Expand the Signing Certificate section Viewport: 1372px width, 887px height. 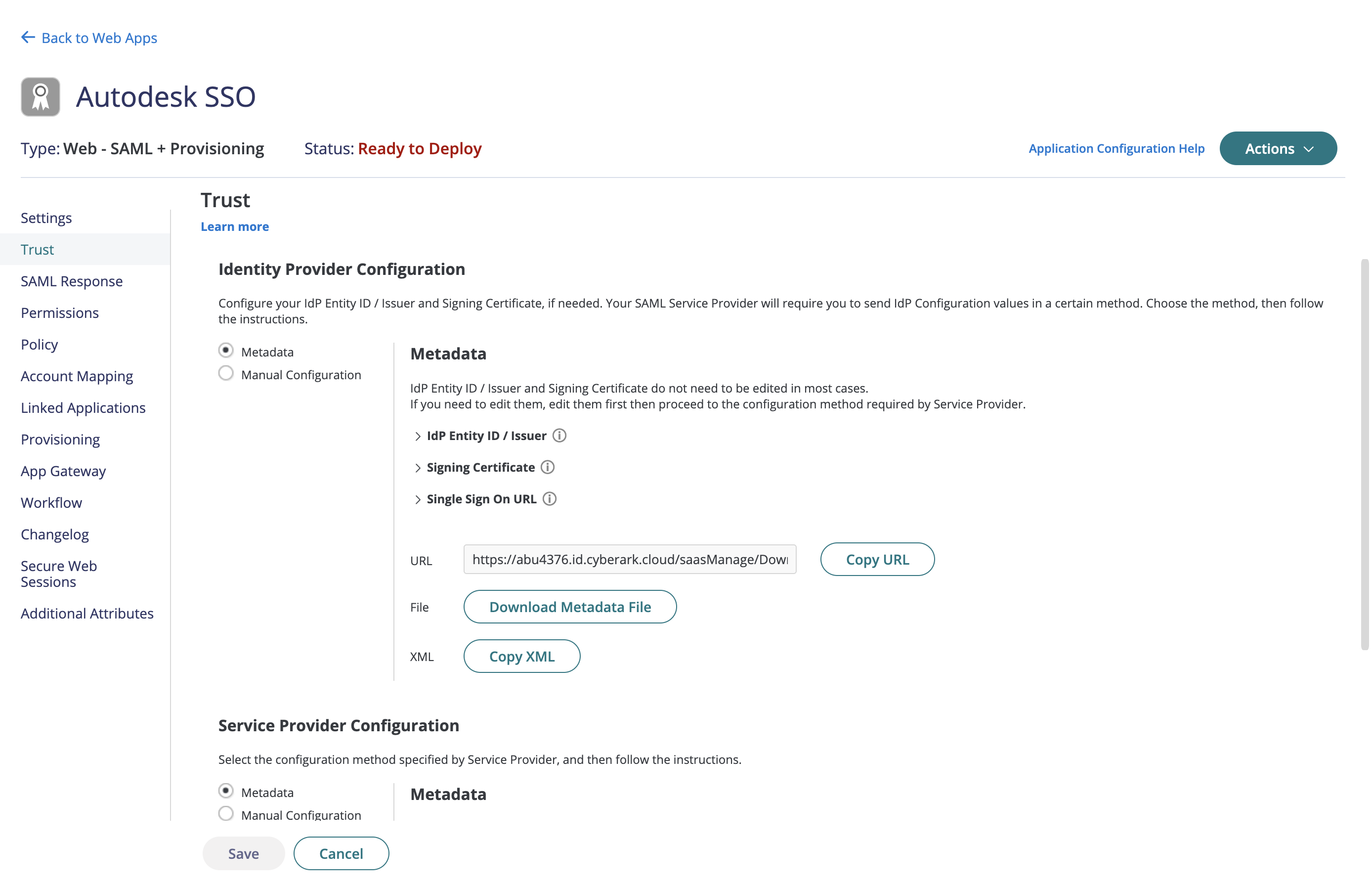tap(418, 467)
